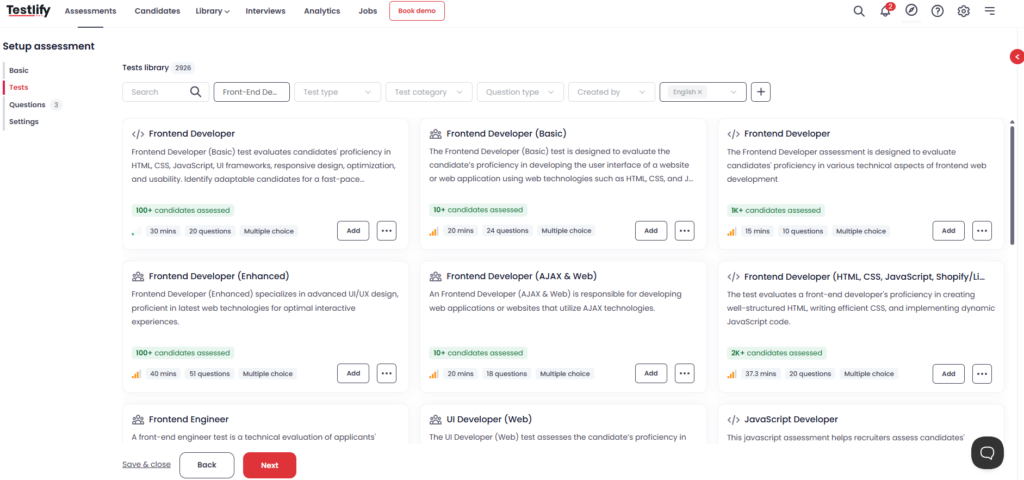
Task: Select Settings step in sidebar
Action: 24,121
